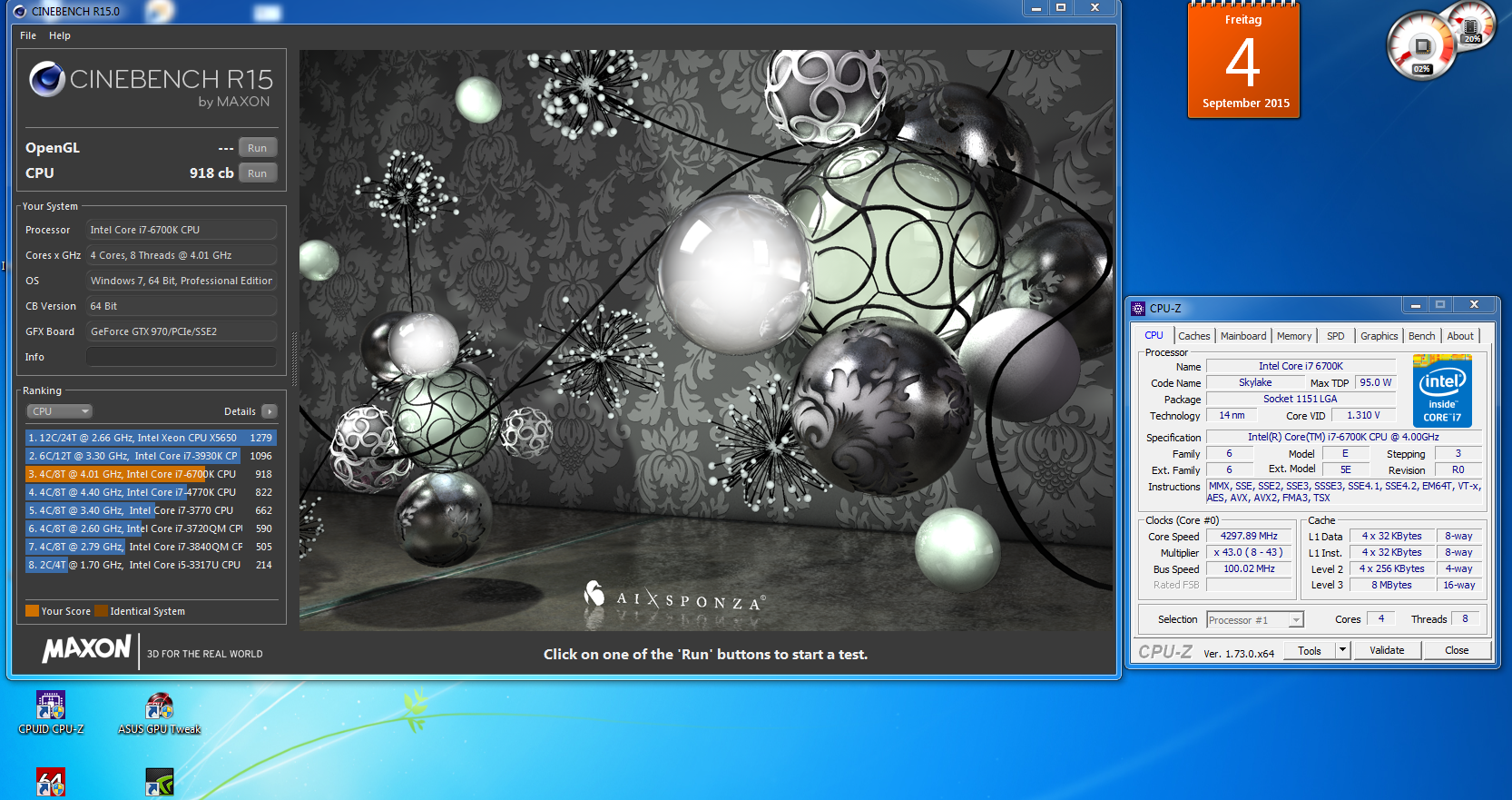
Task: Open the File menu in Cinebench
Action: 28,35
